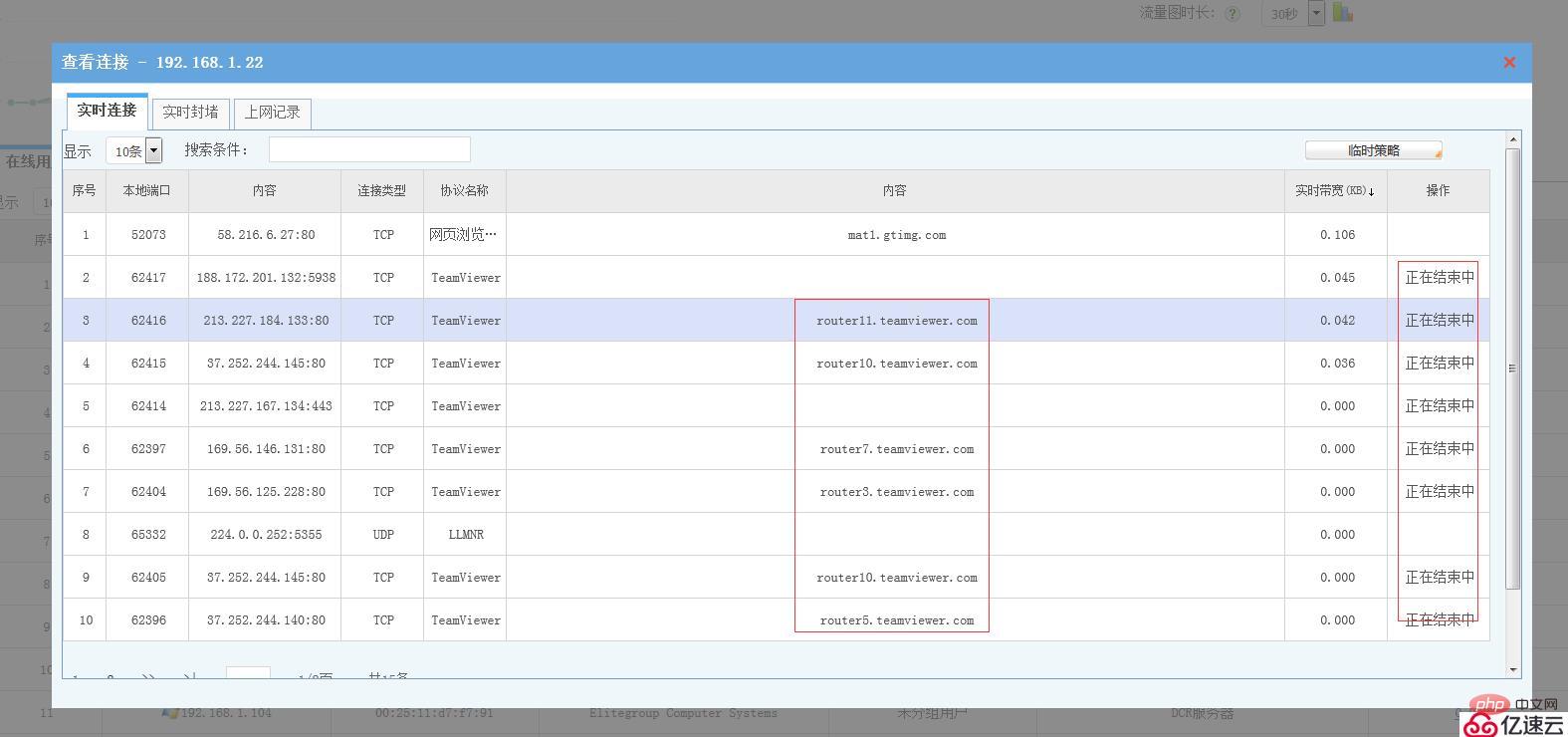Image resolution: width=1568 pixels, height=737 pixels.
Task: Sort by the 序号 column header
Action: point(85,191)
